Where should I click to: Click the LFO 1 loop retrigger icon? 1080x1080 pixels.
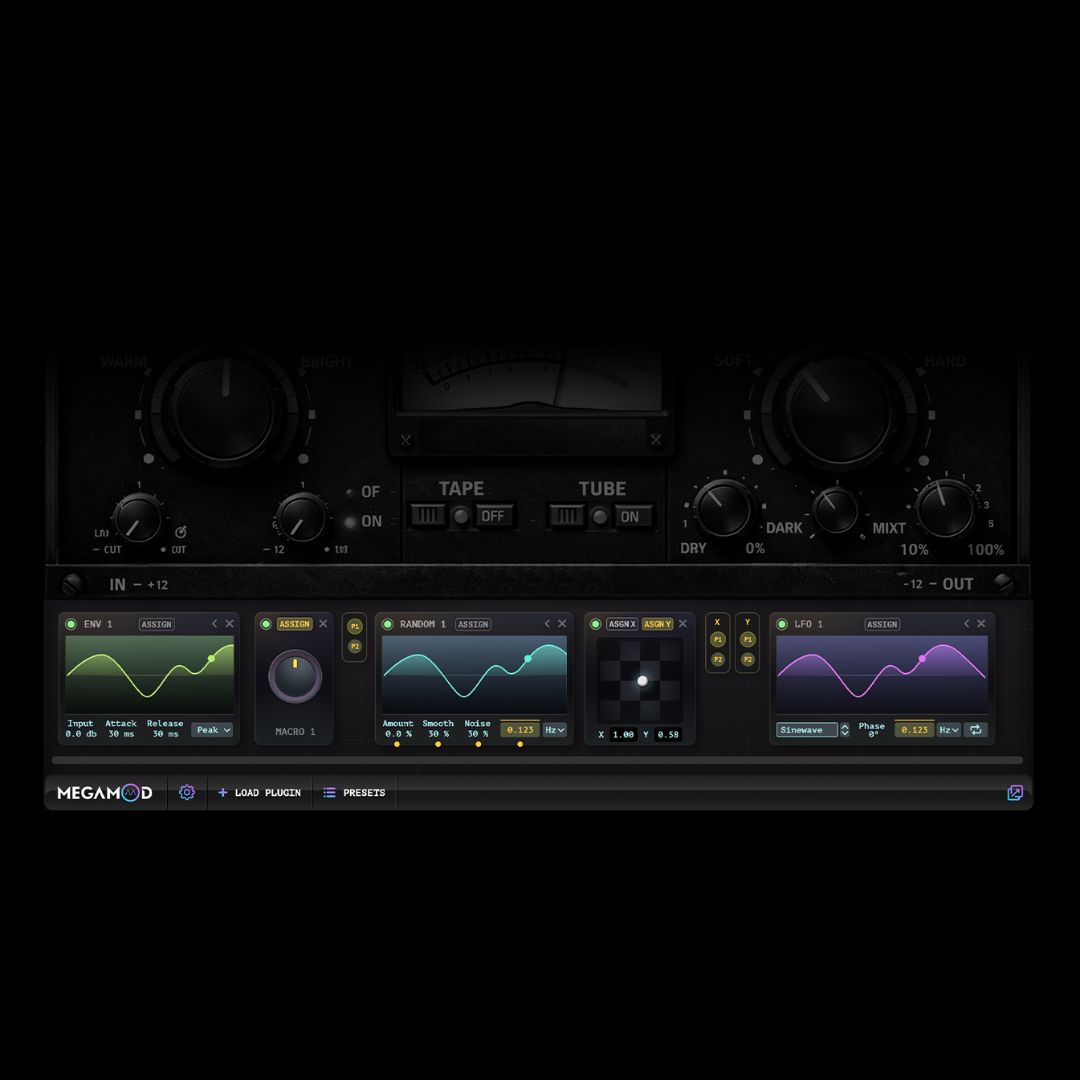coord(975,729)
